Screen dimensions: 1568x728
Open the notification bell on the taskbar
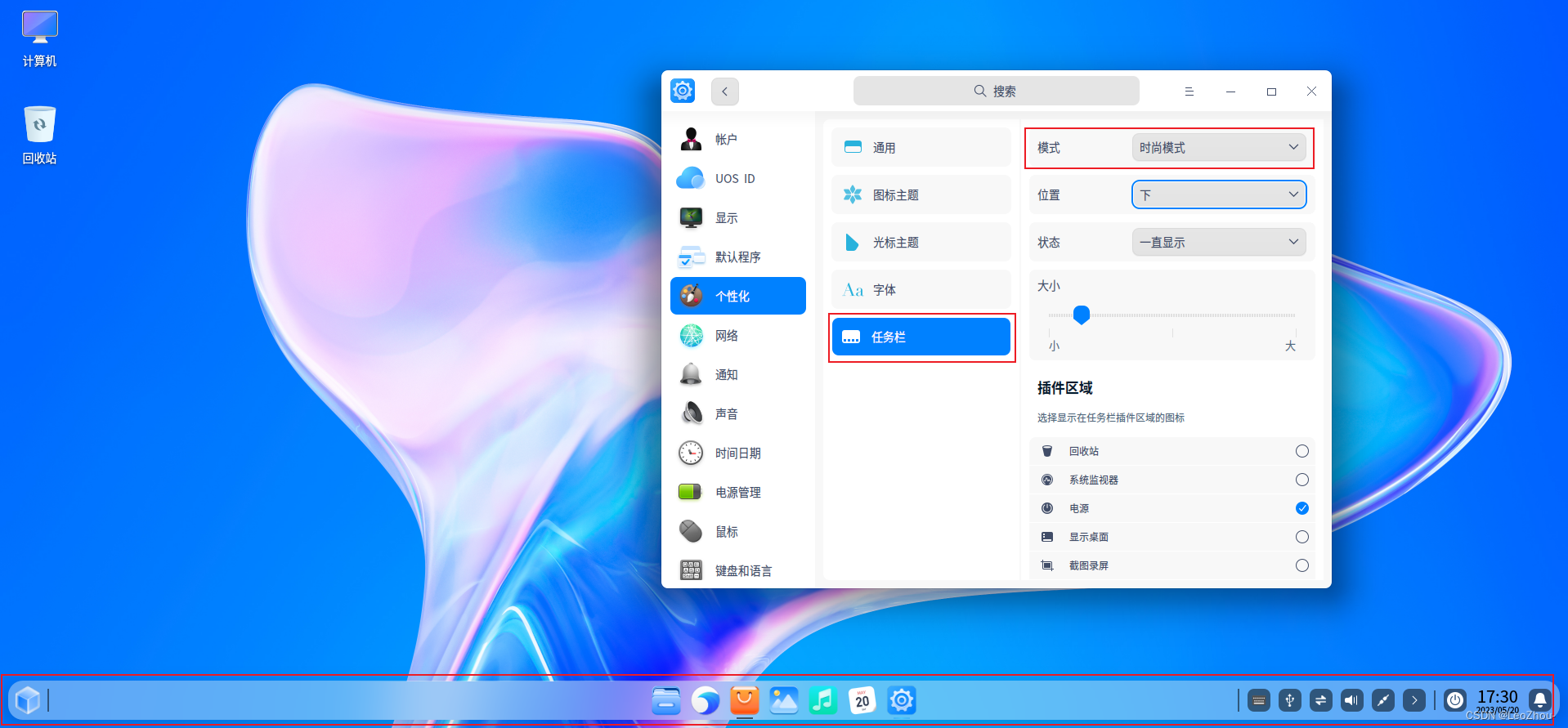(x=1540, y=700)
